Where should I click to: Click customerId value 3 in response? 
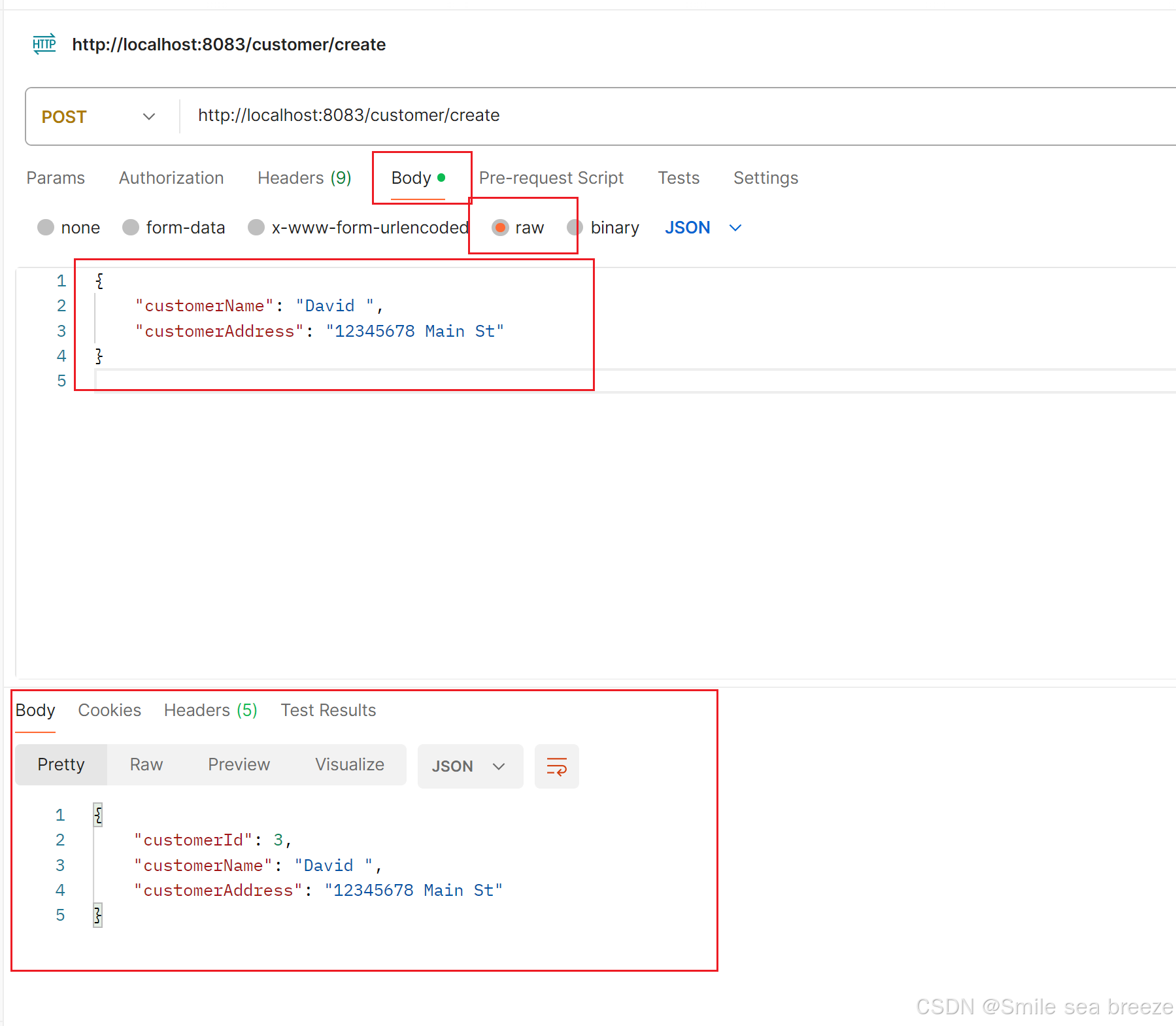click(278, 840)
